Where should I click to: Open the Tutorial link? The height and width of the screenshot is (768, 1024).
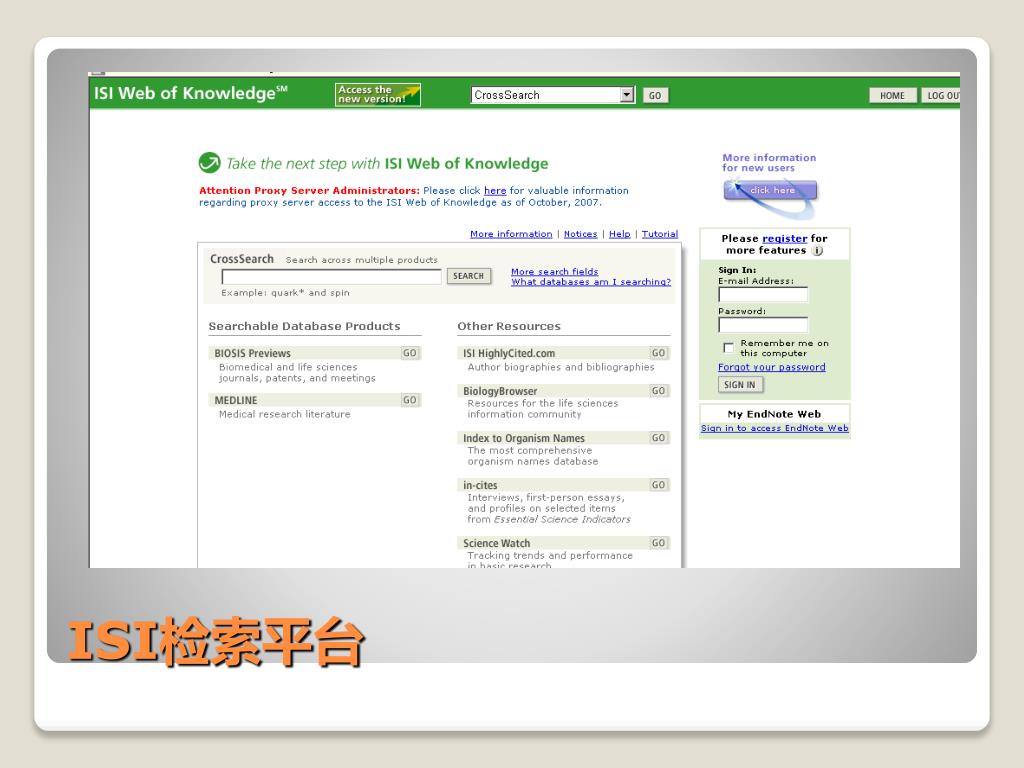pos(660,234)
